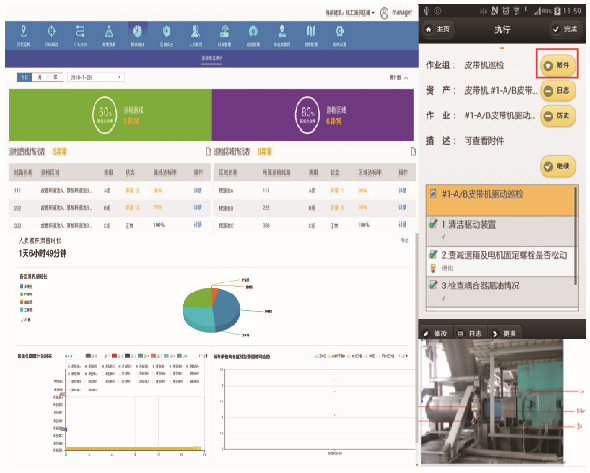Click the map pin icon in navigation bar
The image size is (590, 473).
tap(23, 32)
